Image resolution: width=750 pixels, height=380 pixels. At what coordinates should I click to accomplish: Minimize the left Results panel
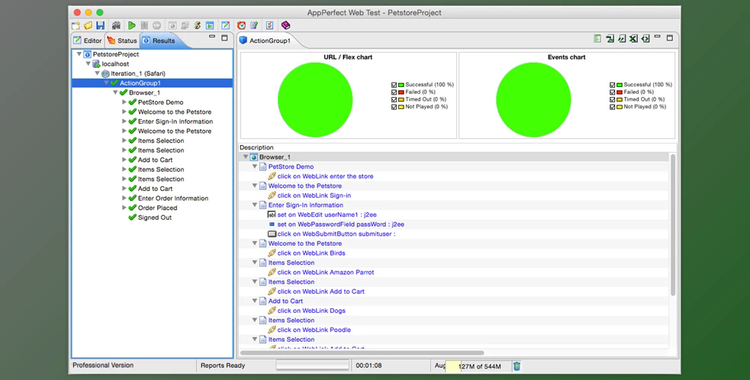pos(212,37)
